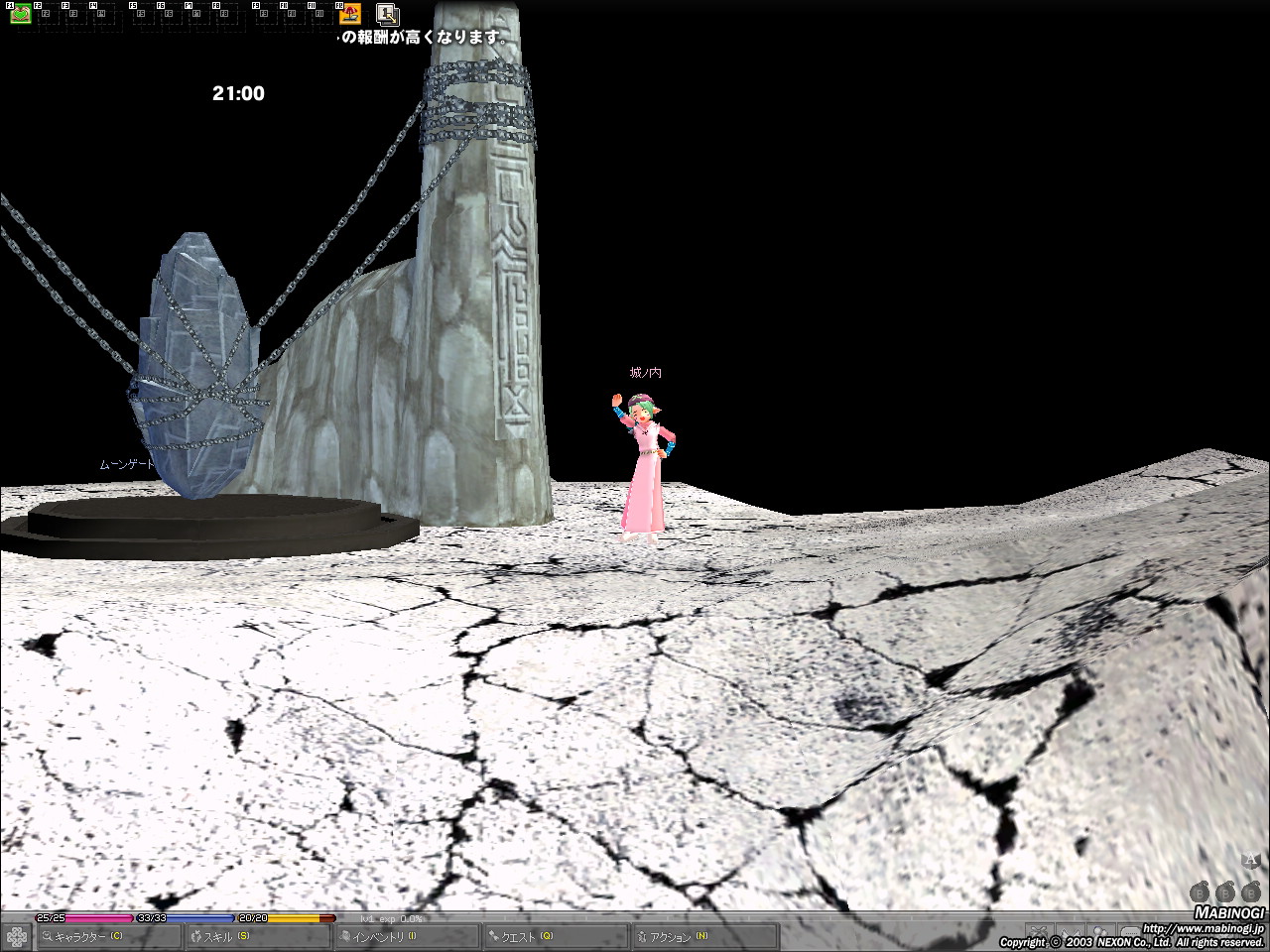
Task: Click the pink HP bar 25/25
Action: [x=97, y=918]
